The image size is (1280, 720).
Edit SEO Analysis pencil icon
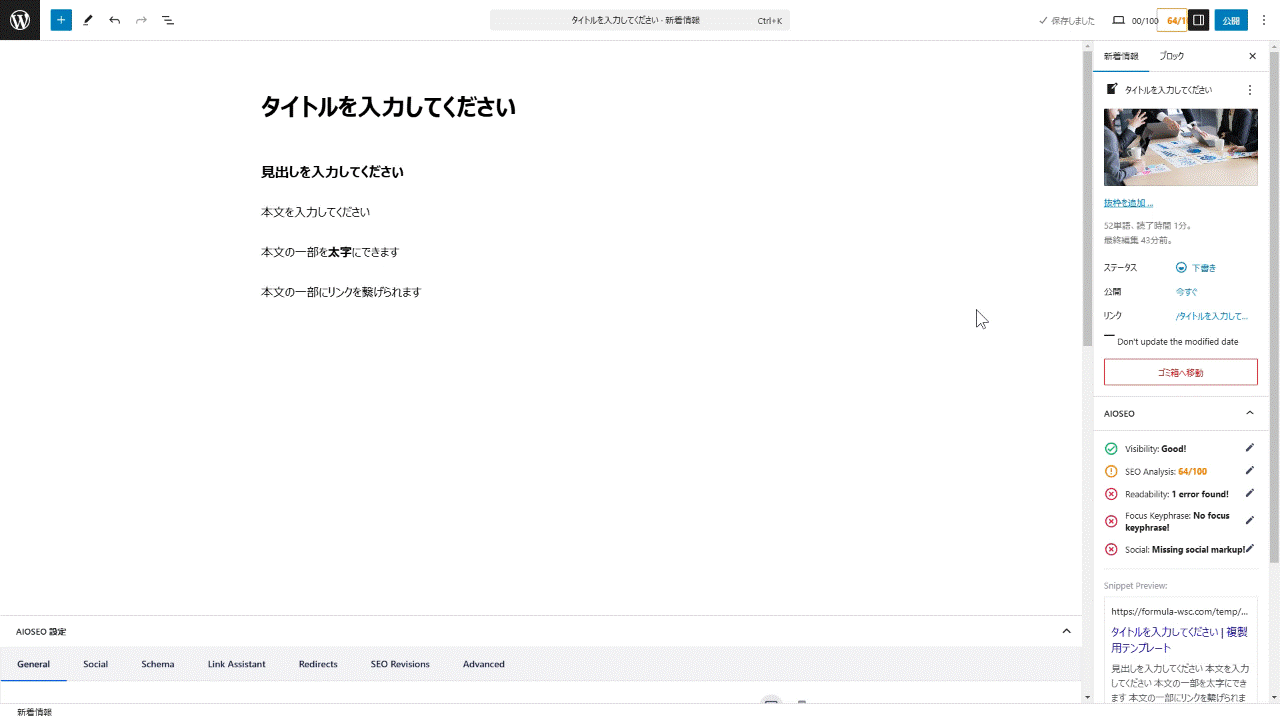(x=1249, y=471)
